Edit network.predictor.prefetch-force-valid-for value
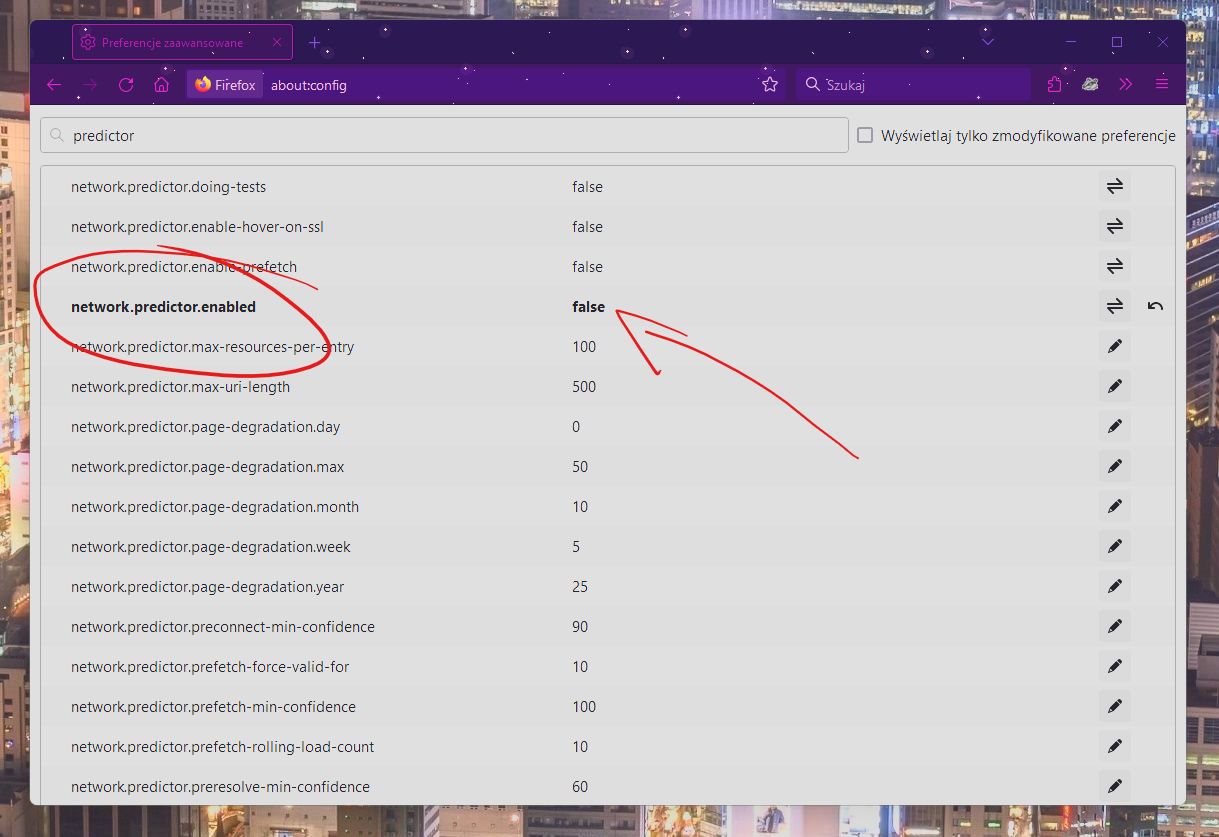The width and height of the screenshot is (1219, 837). point(1115,667)
